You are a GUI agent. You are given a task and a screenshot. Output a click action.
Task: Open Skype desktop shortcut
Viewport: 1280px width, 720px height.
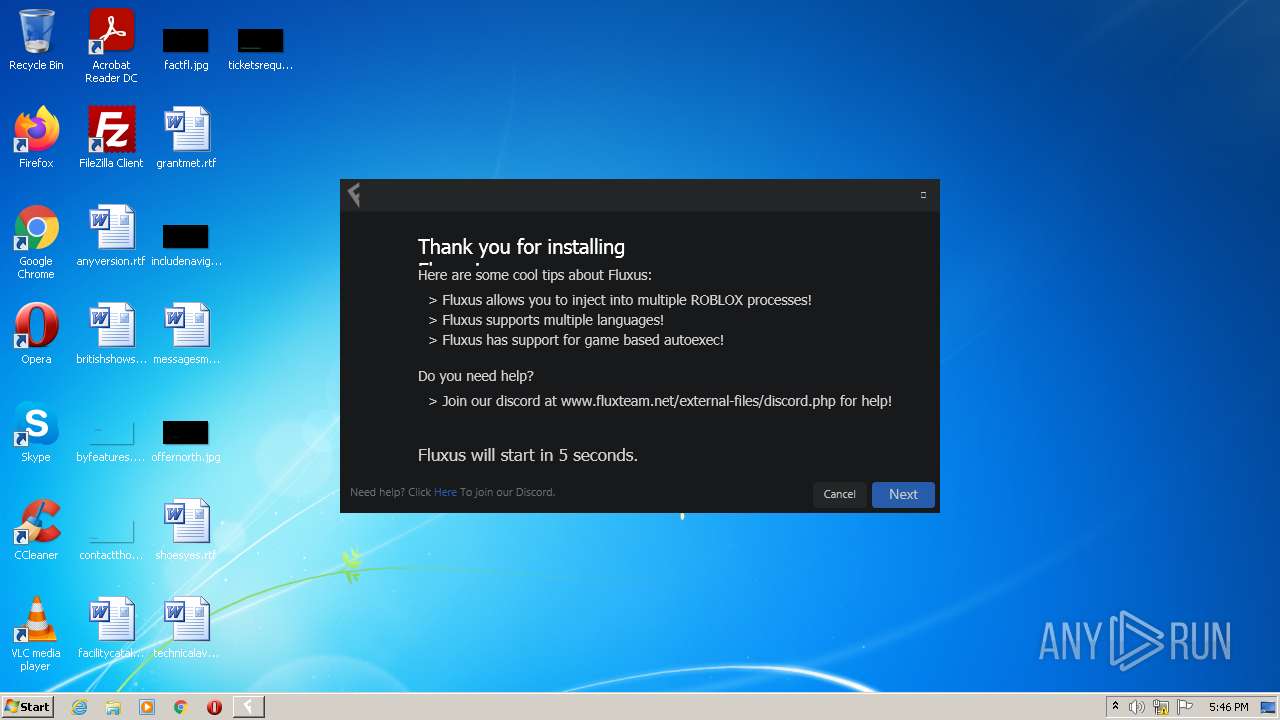[36, 432]
